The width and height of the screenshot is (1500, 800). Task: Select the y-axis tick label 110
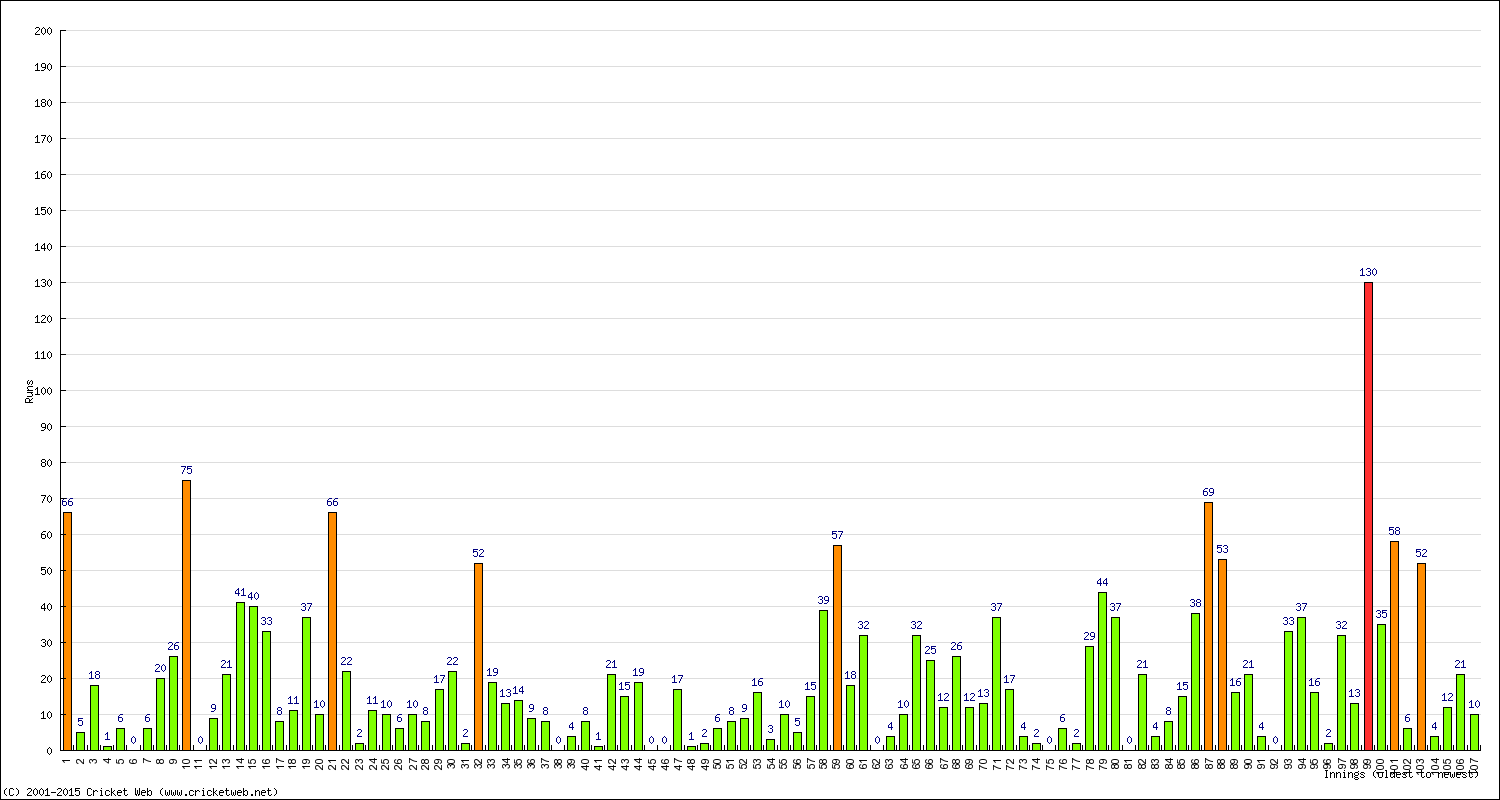point(43,355)
